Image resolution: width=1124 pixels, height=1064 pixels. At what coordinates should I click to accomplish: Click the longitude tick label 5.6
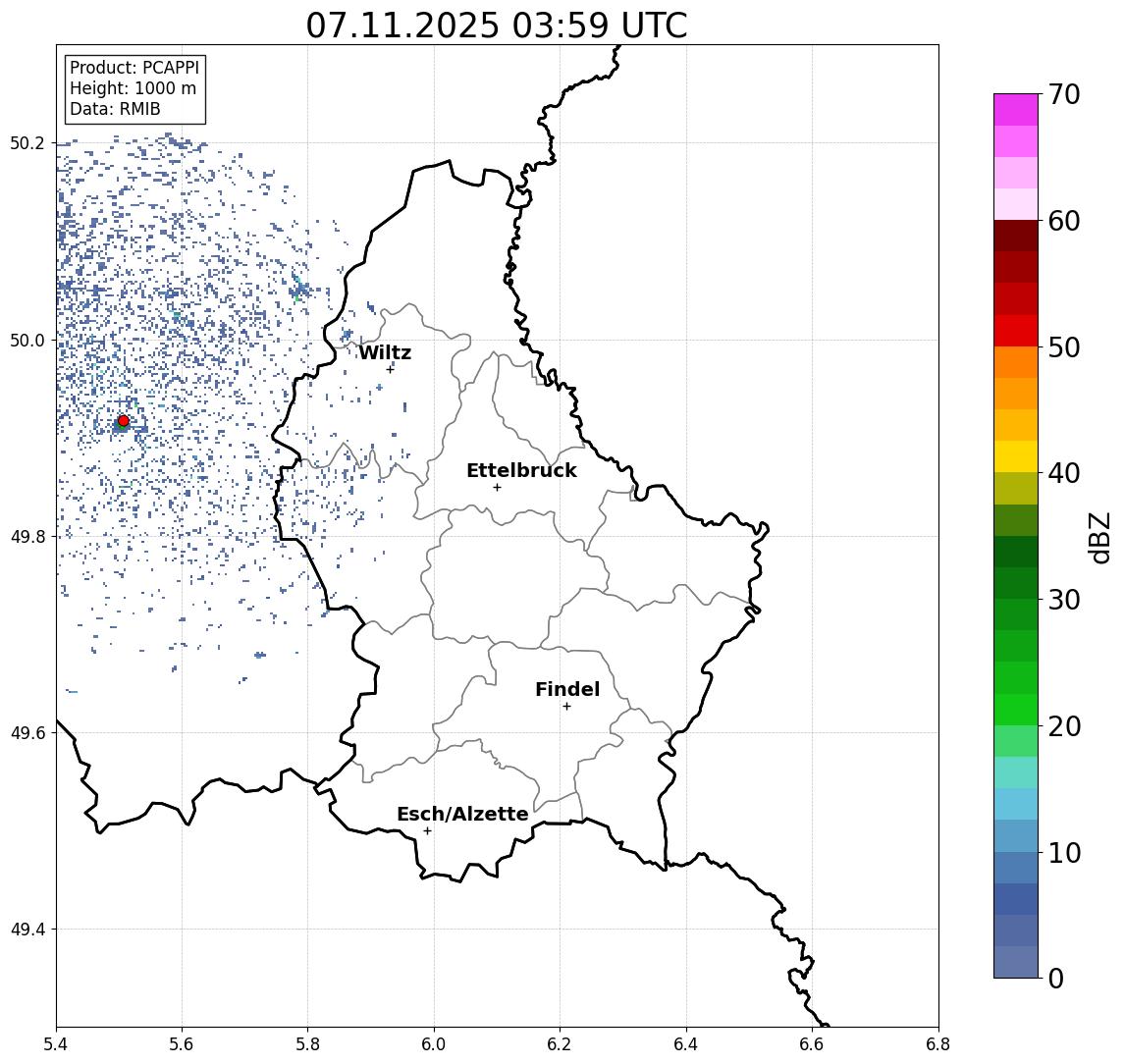point(182,1044)
